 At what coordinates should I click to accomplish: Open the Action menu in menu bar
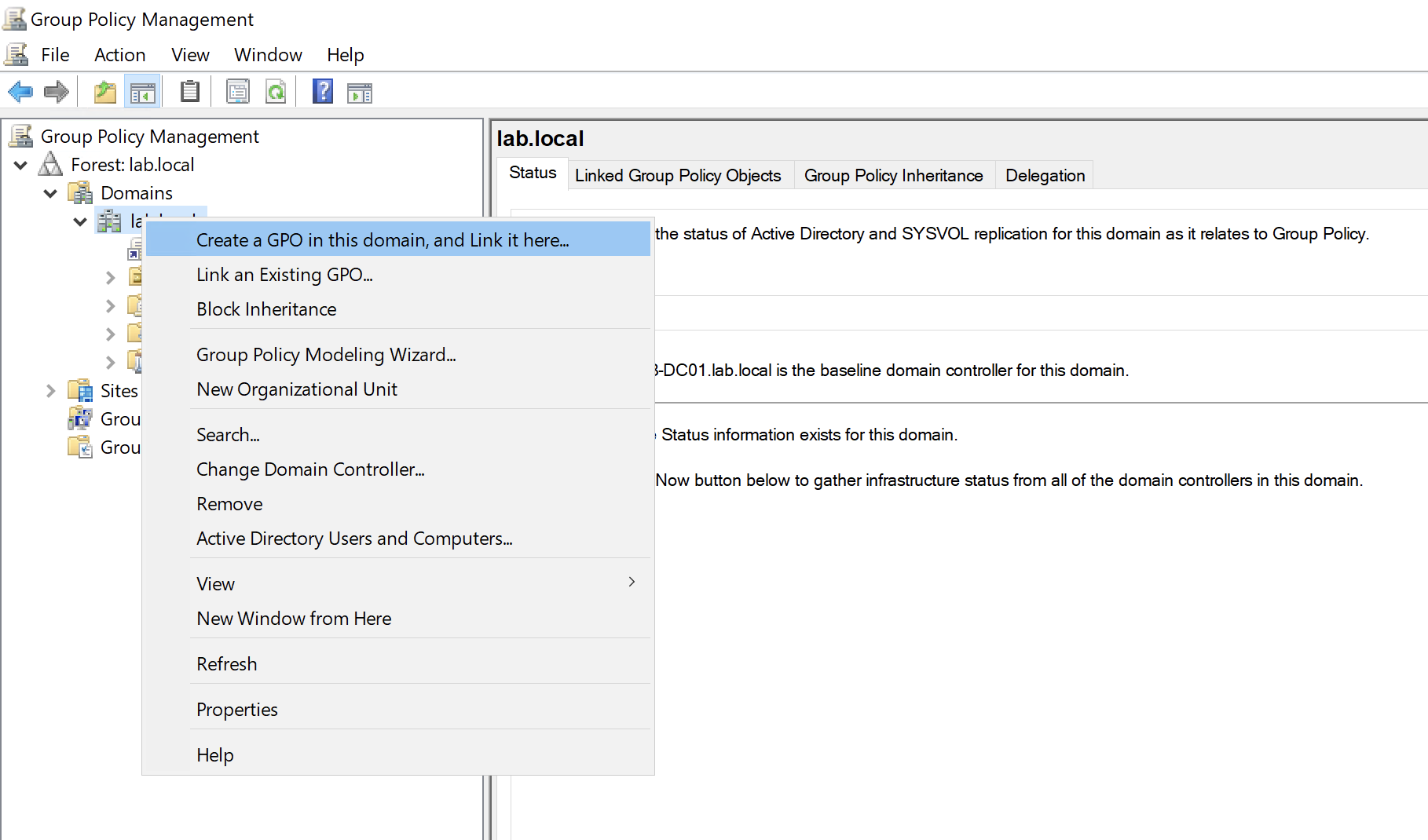coord(119,55)
